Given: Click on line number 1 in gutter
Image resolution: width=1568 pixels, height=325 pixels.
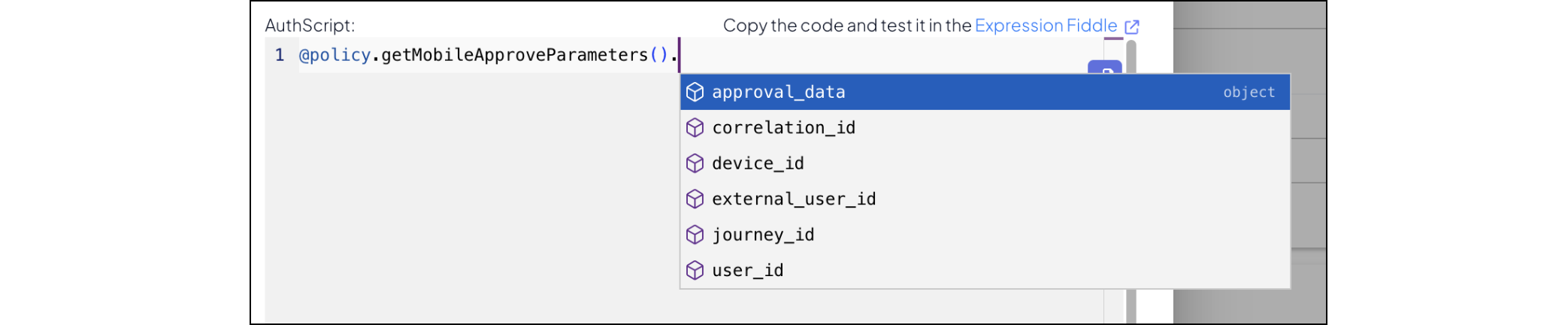Looking at the screenshot, I should 280,55.
